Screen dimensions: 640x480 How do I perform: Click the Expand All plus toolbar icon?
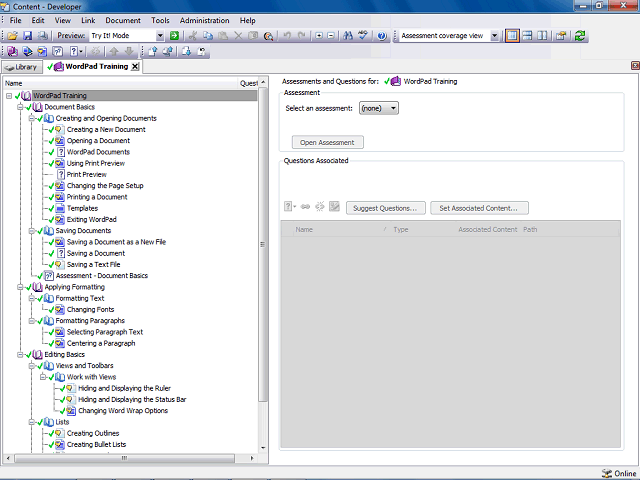tap(319, 36)
